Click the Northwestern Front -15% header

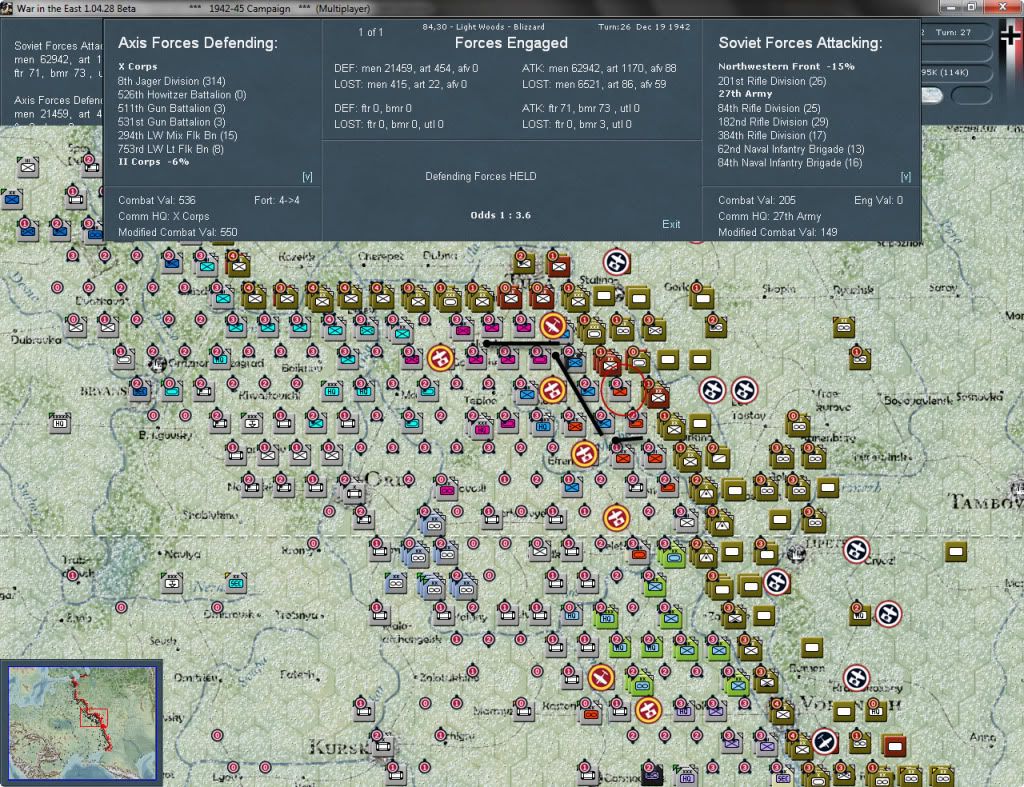[786, 67]
